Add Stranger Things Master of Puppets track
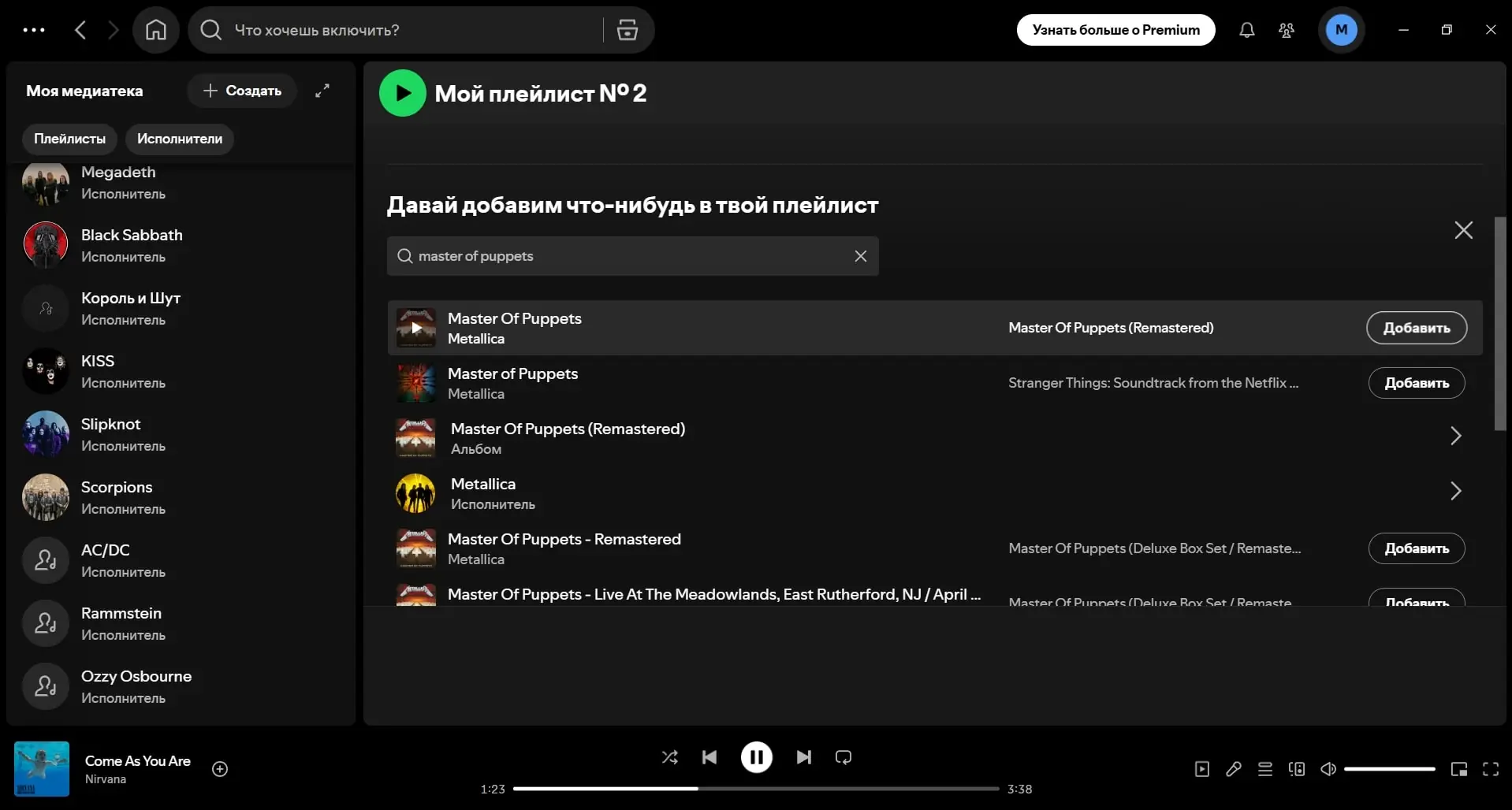 click(x=1417, y=383)
